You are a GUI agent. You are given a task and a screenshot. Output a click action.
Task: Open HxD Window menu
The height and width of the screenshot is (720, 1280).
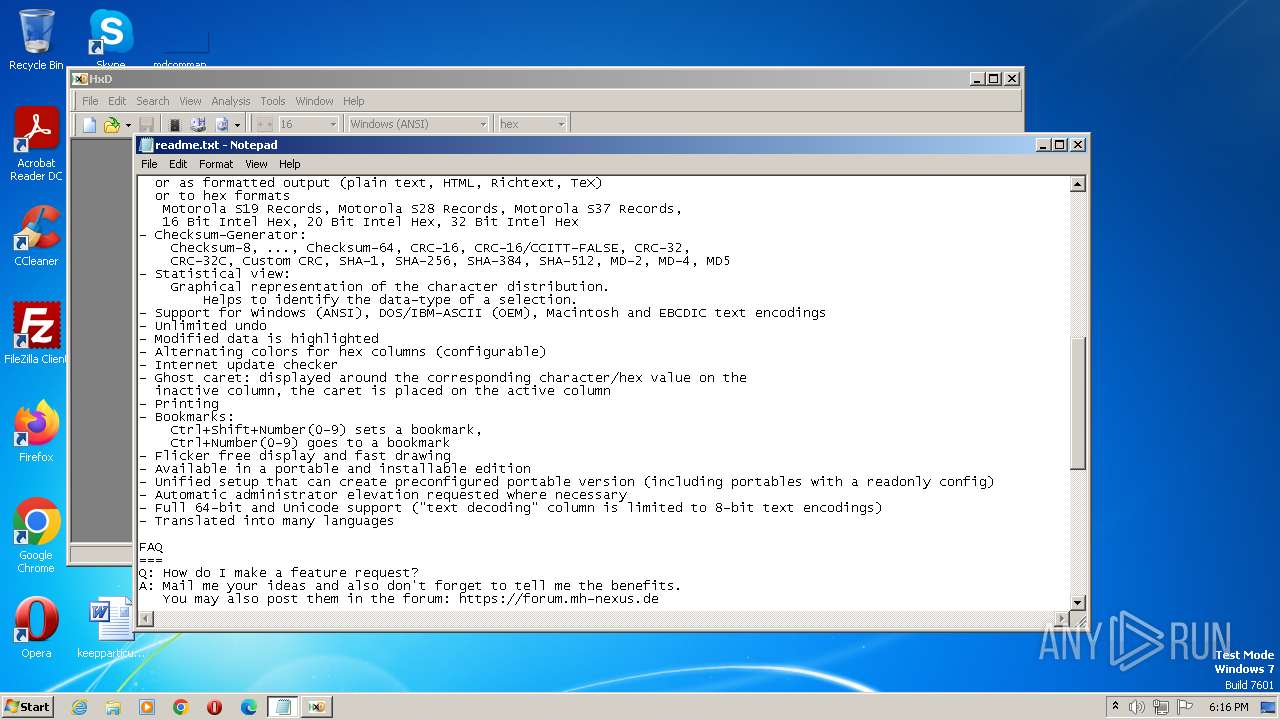(x=314, y=101)
